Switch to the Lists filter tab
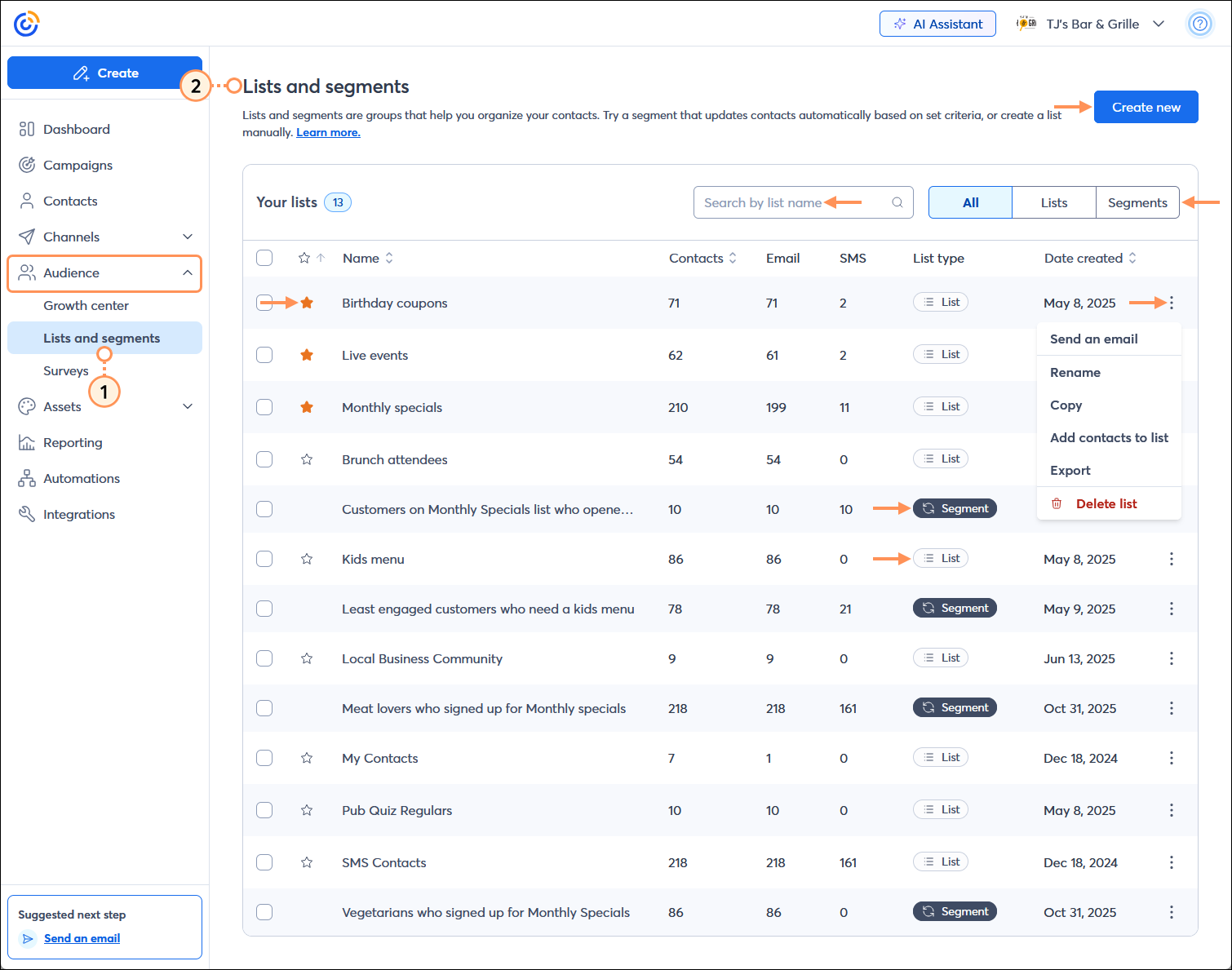The height and width of the screenshot is (970, 1232). [1054, 202]
